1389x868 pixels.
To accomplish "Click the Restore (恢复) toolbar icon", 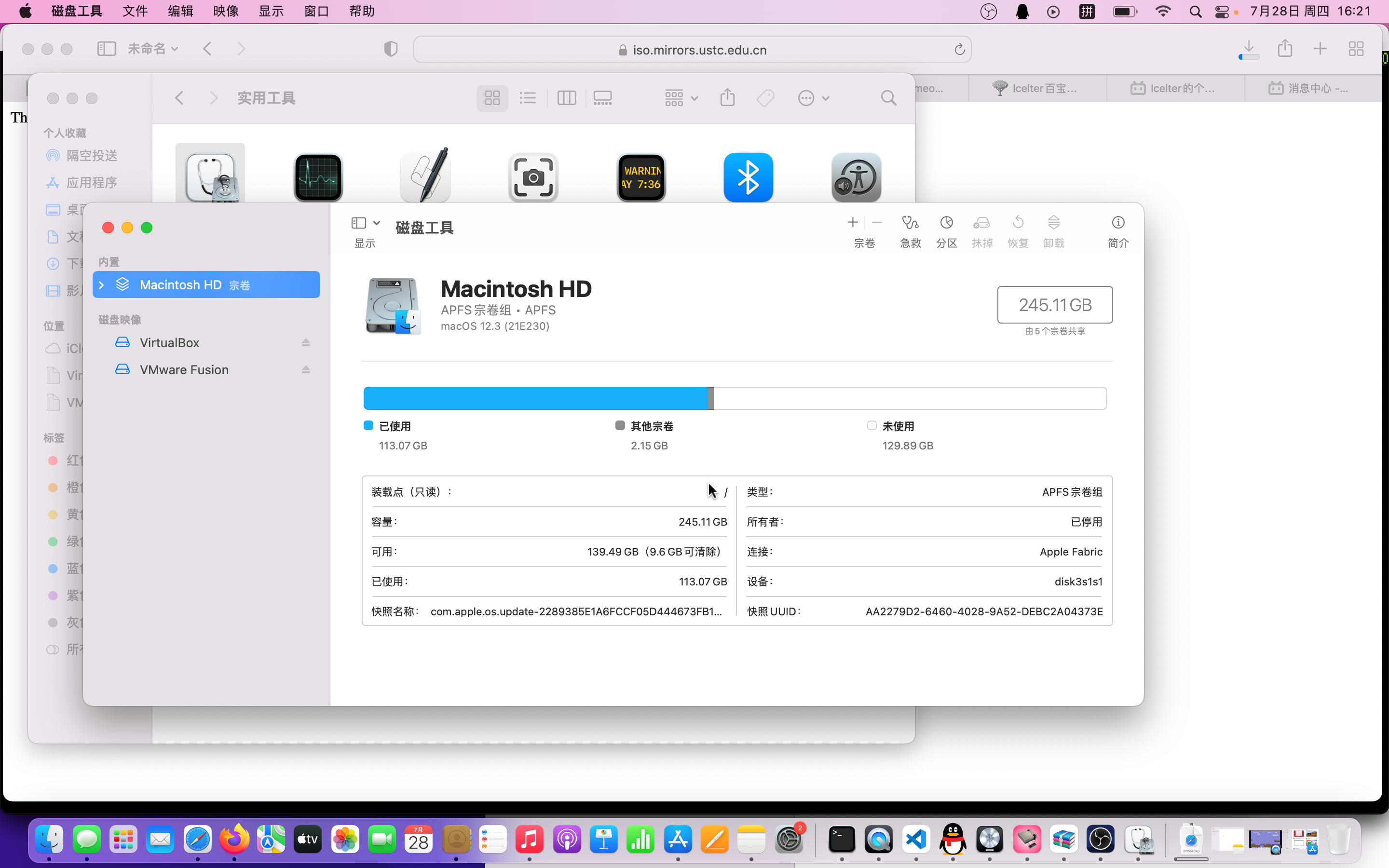I will (1018, 223).
